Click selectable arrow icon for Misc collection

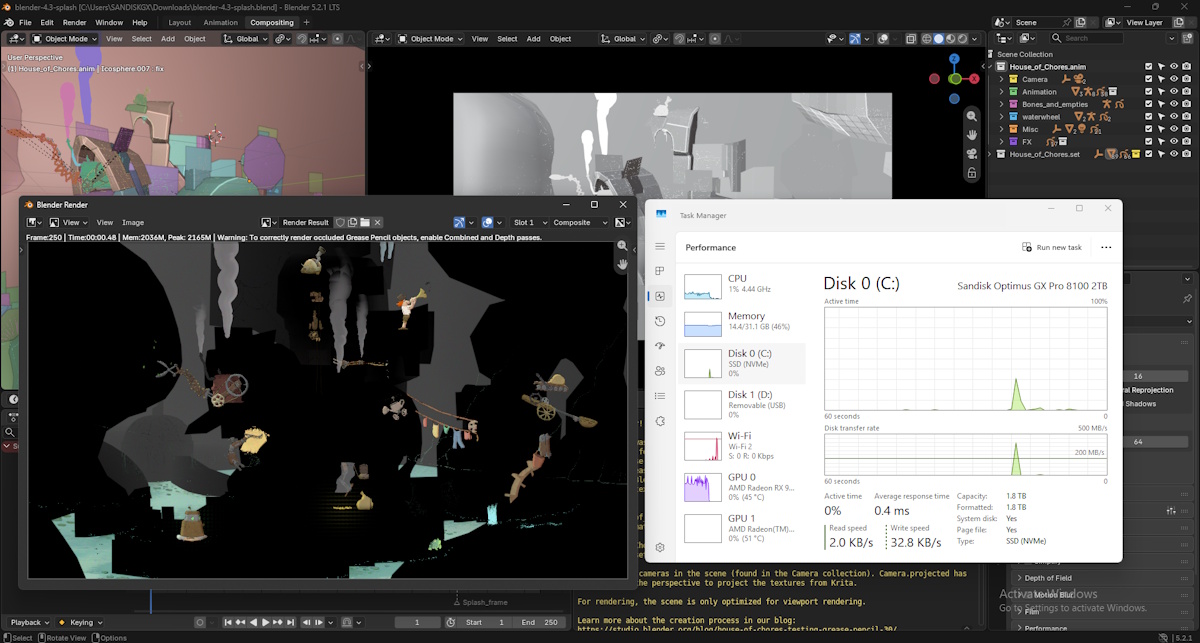click(1162, 129)
